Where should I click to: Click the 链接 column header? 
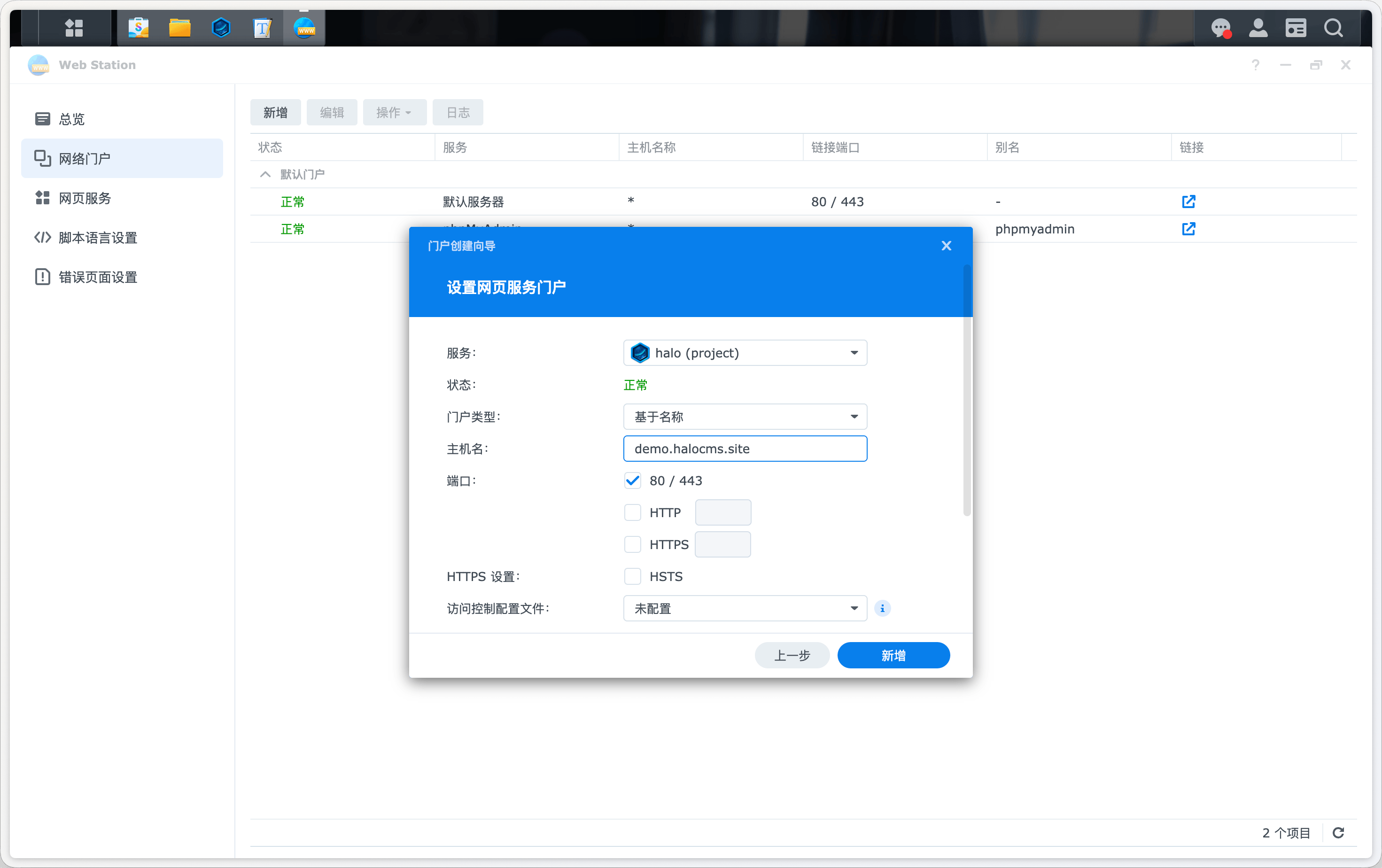point(1257,147)
